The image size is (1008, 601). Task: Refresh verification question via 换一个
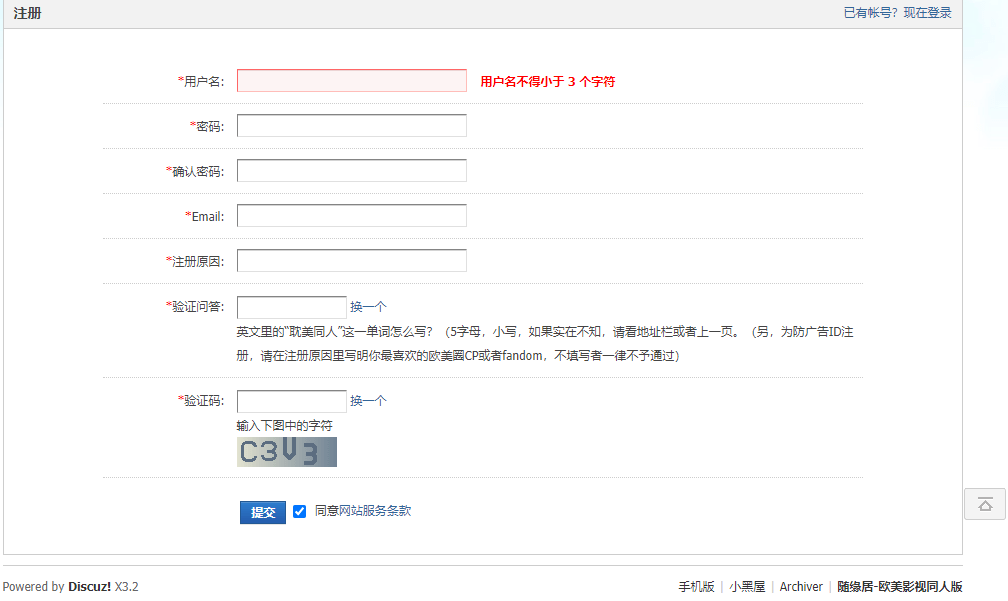368,307
